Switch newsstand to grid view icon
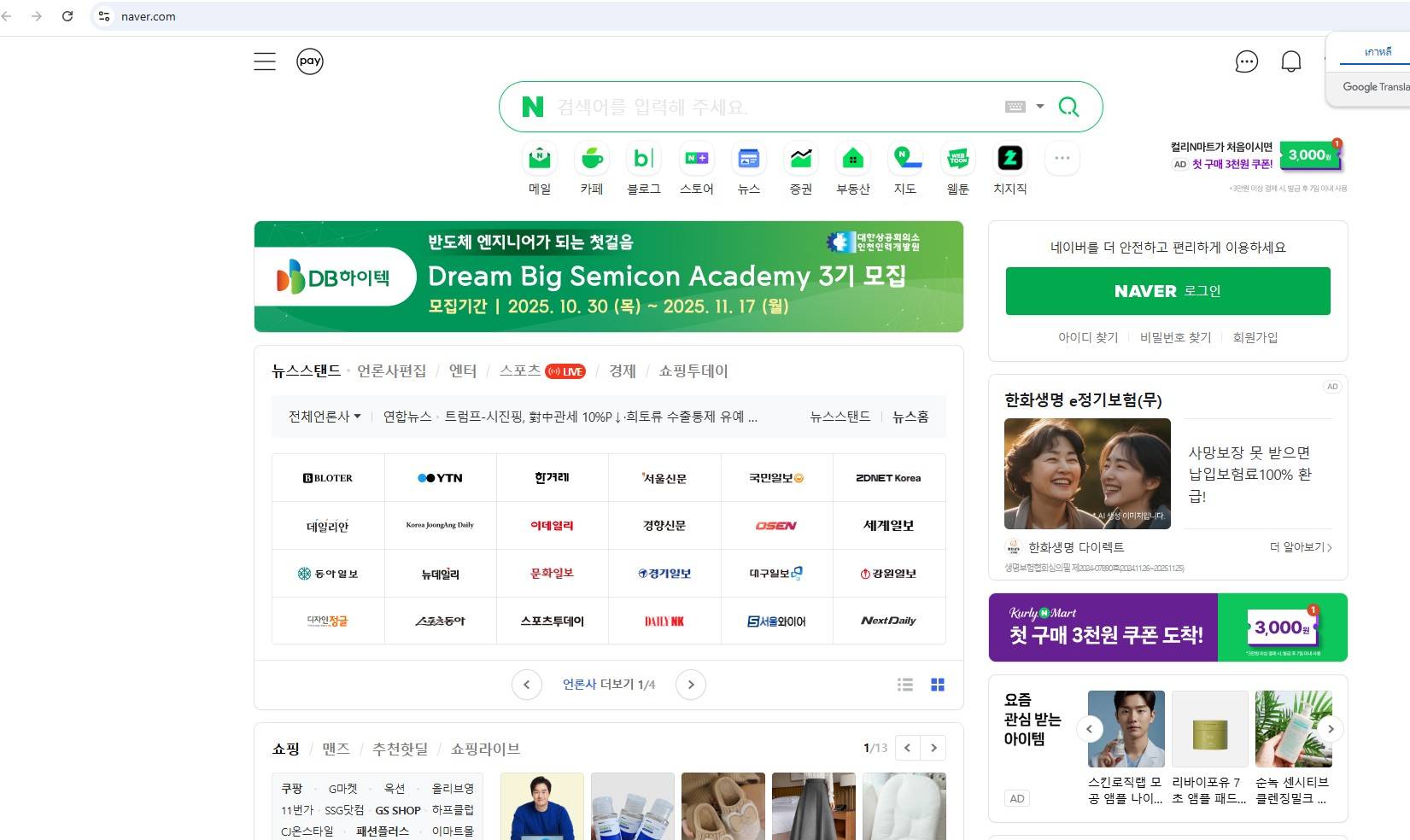Screen dimensions: 1410x840 pyautogui.click(x=938, y=685)
